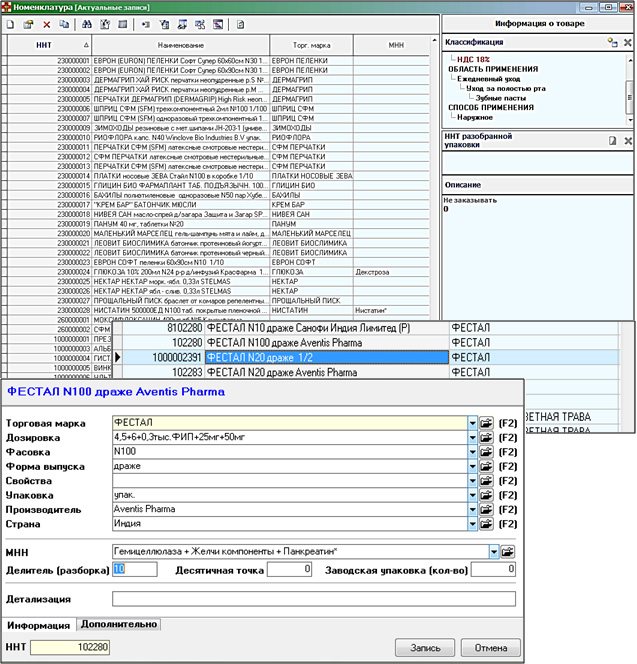Screen dimensions: 637x664
Task: Switch to the Дополнительно tab
Action: point(119,624)
